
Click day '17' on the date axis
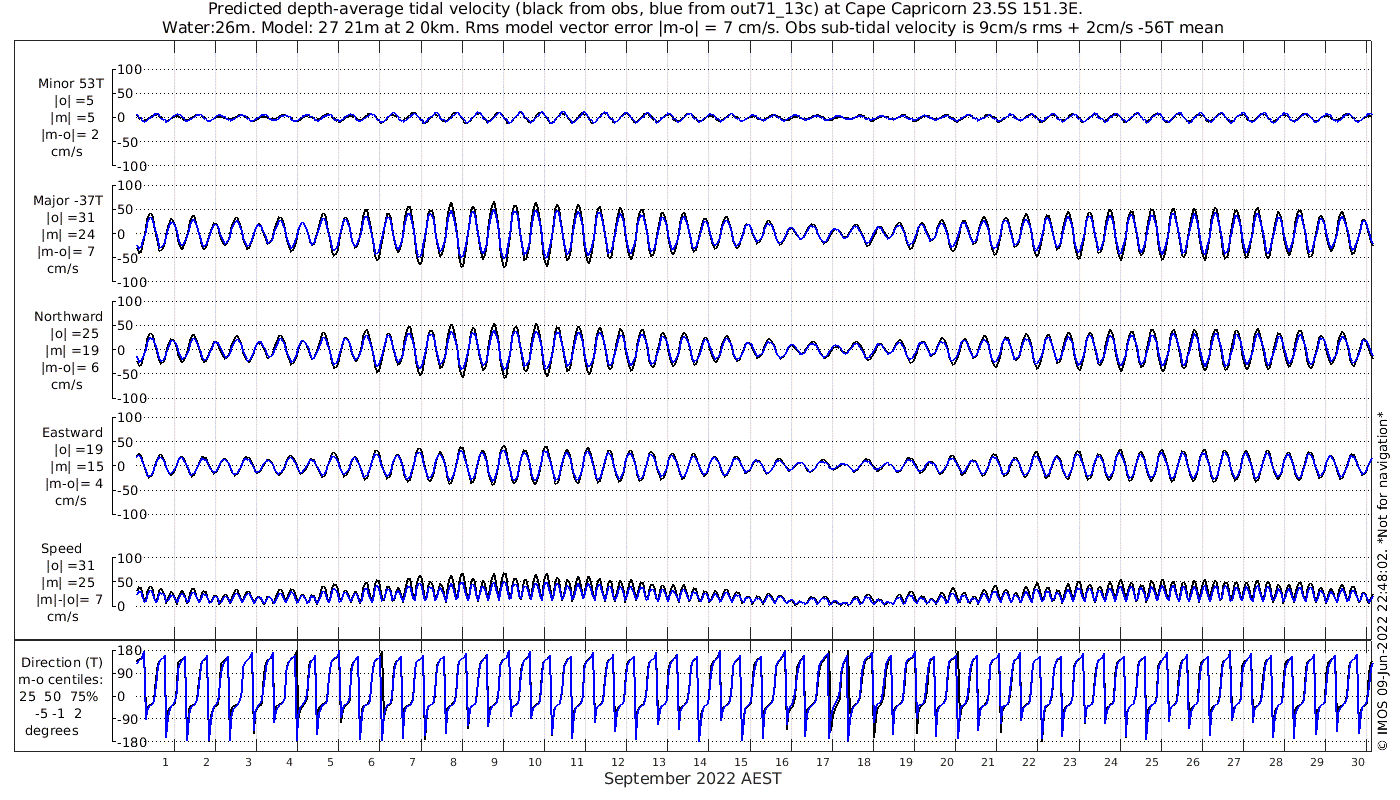[823, 762]
